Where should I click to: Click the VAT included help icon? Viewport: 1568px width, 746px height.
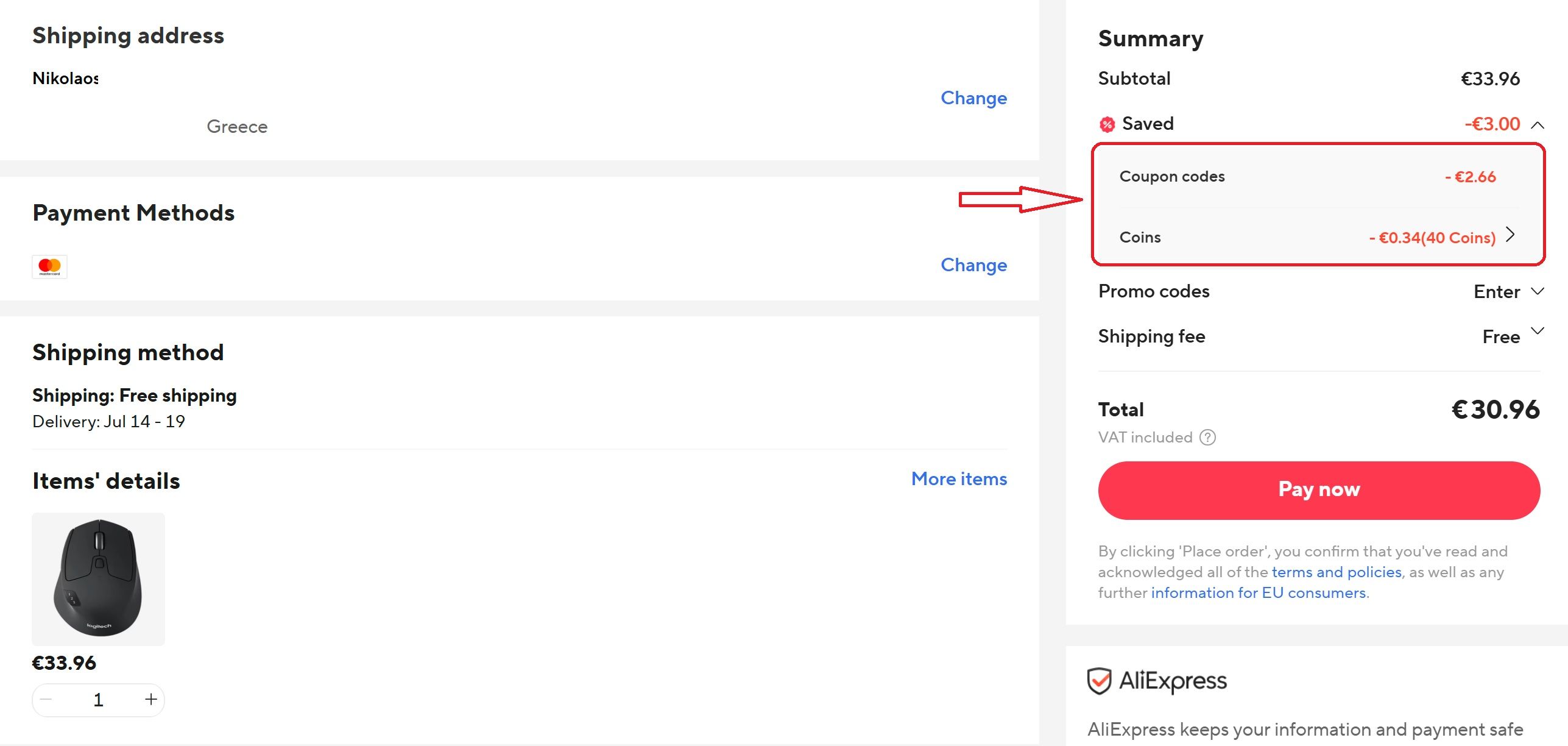point(1207,437)
